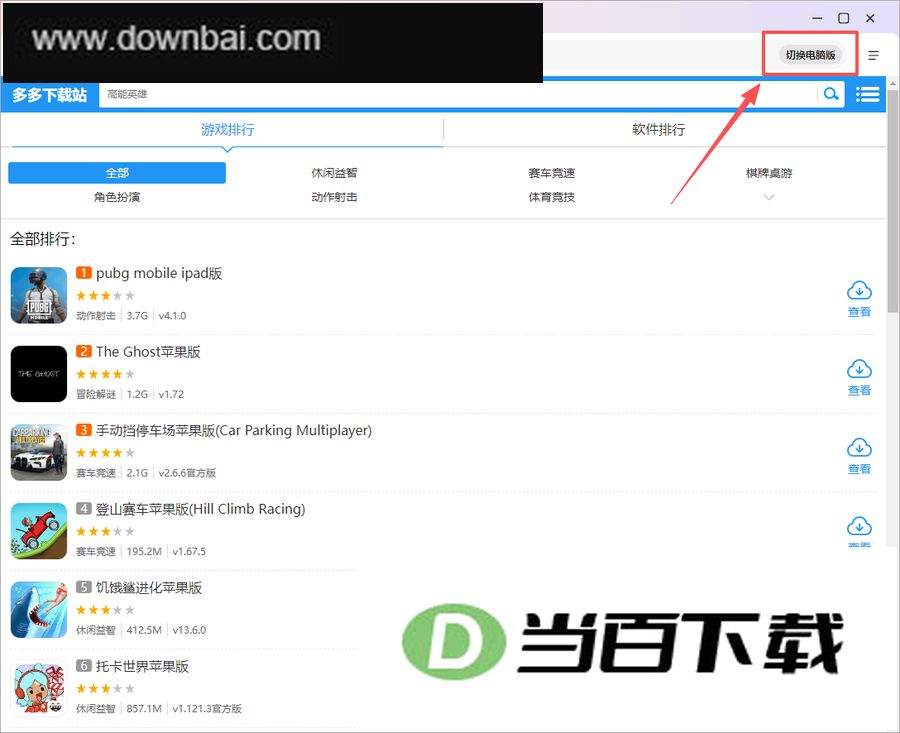Click the 切换电脑版 button
The width and height of the screenshot is (900, 733).
click(x=810, y=55)
